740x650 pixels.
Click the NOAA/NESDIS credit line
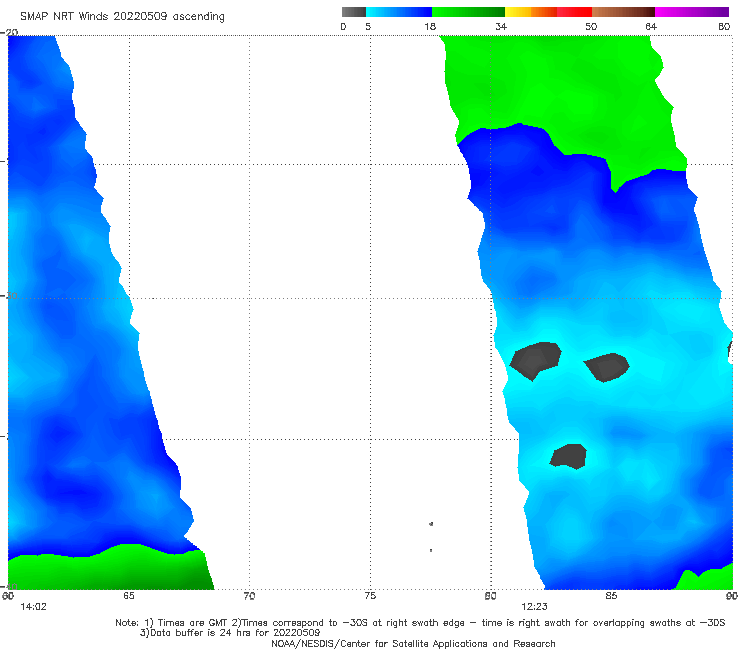point(413,643)
